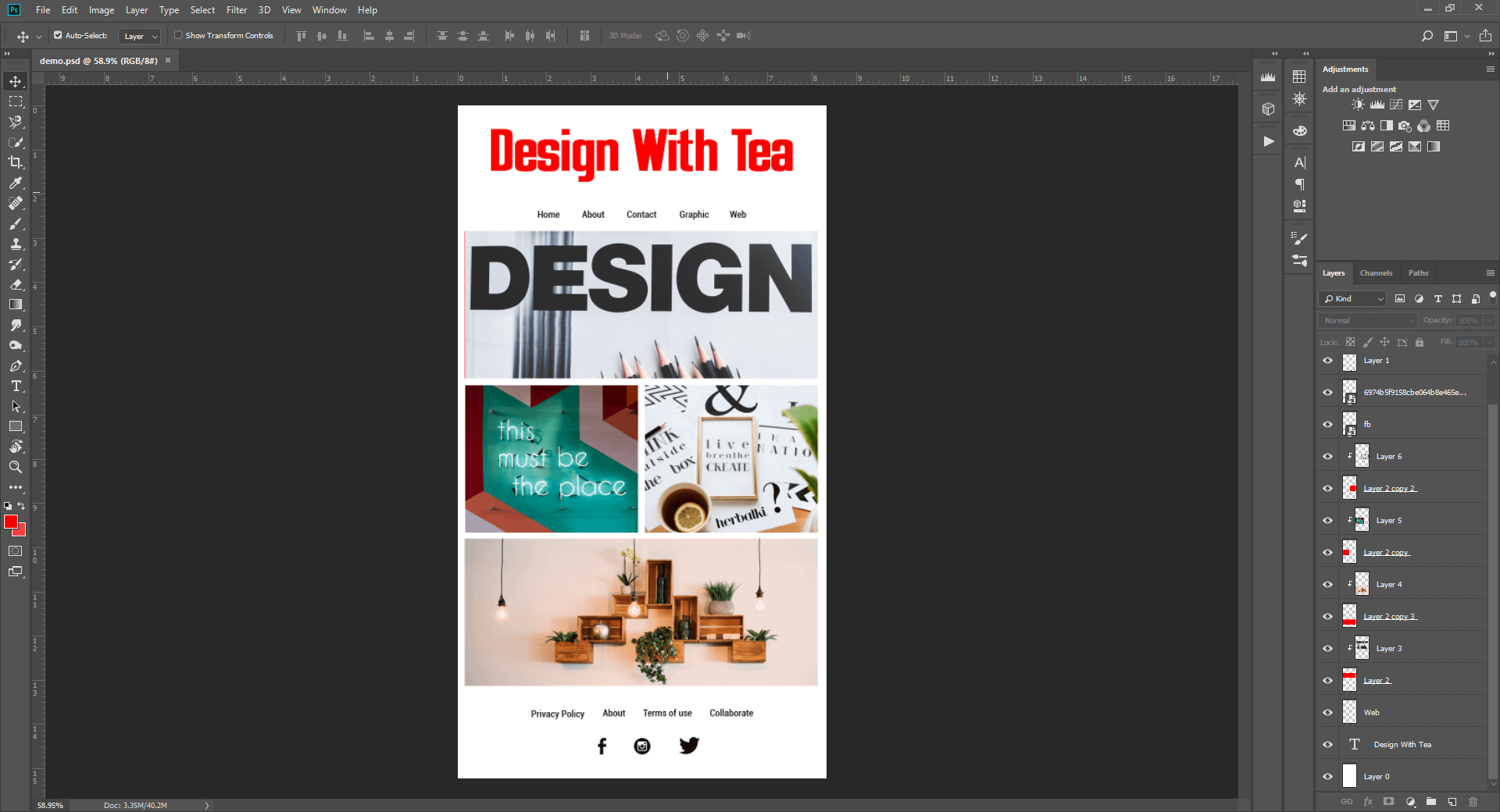Select the Type tool

pyautogui.click(x=15, y=386)
